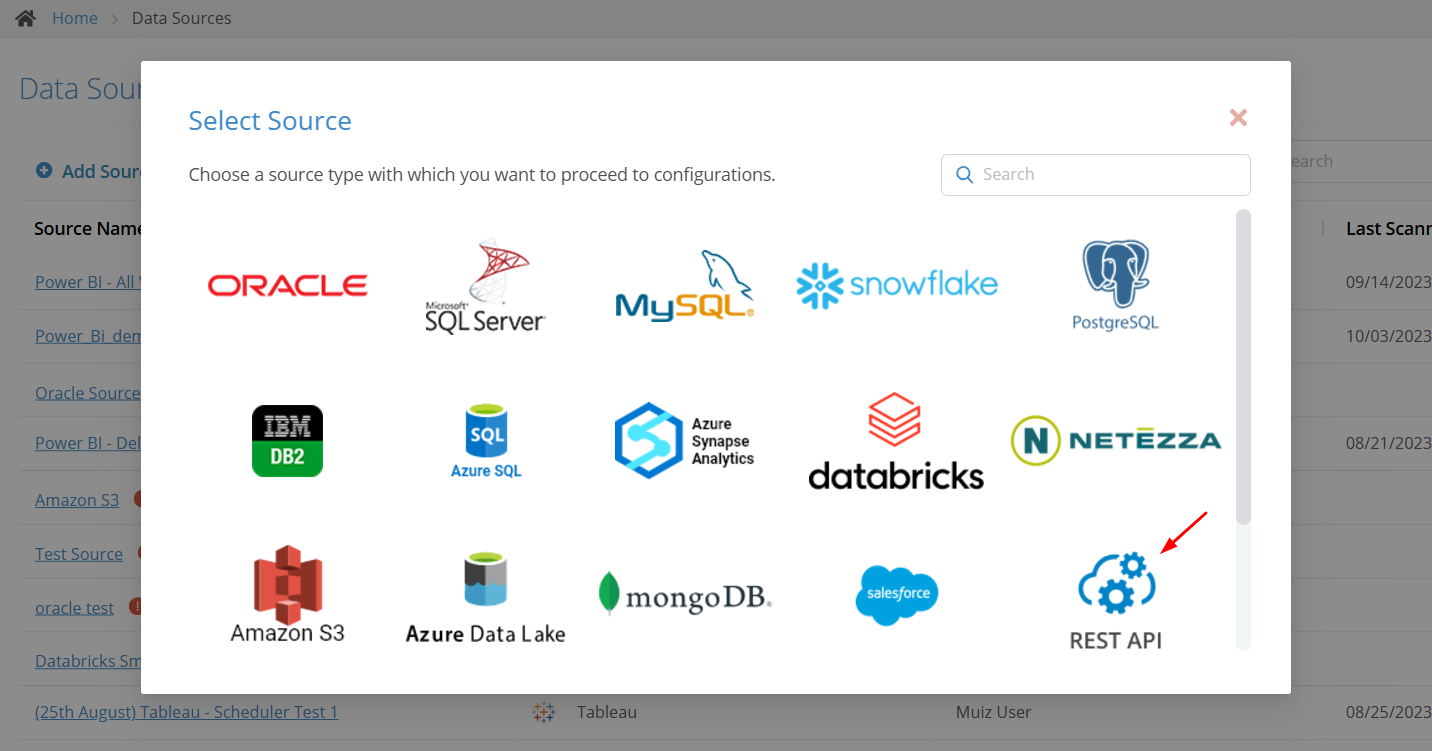The height and width of the screenshot is (751, 1432).
Task: Pick the MySQL source logo
Action: pyautogui.click(x=684, y=285)
